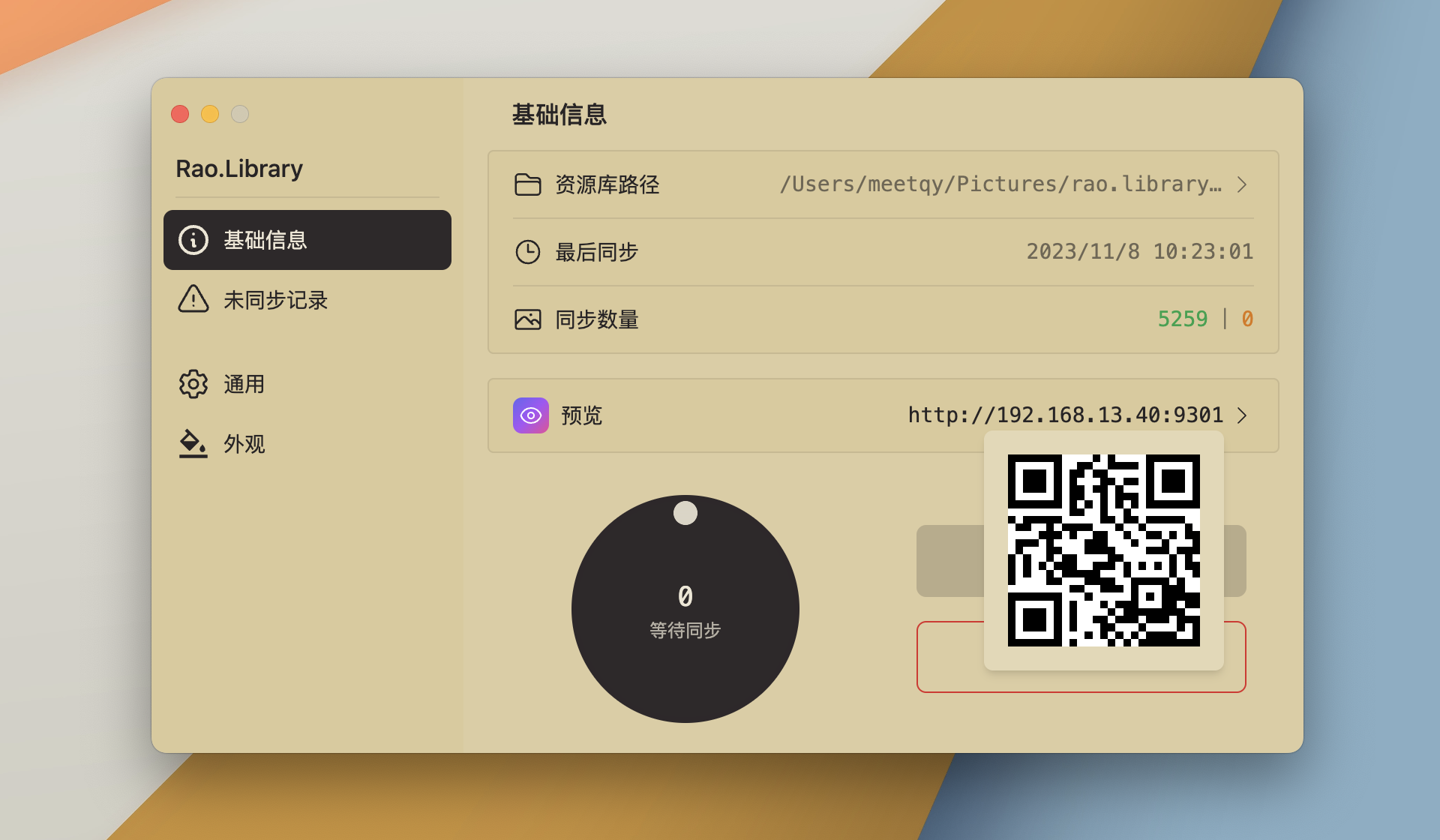
Task: Click the gear icon beside 通用
Action: coord(193,384)
